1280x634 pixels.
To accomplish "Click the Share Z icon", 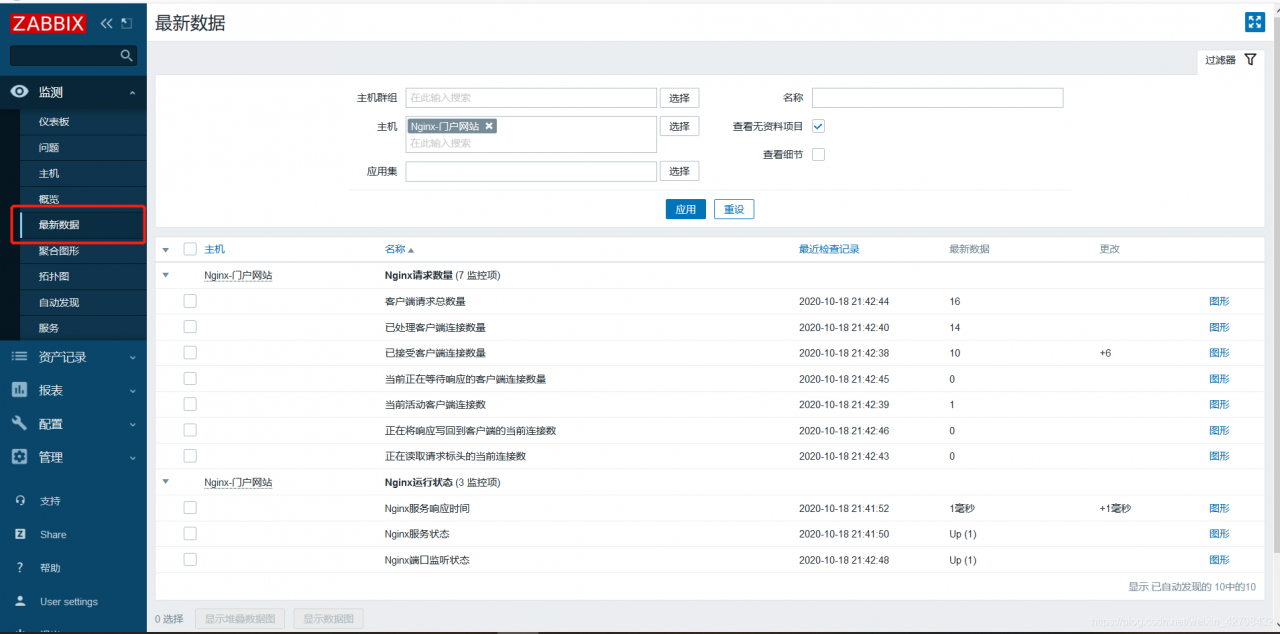I will [20, 534].
